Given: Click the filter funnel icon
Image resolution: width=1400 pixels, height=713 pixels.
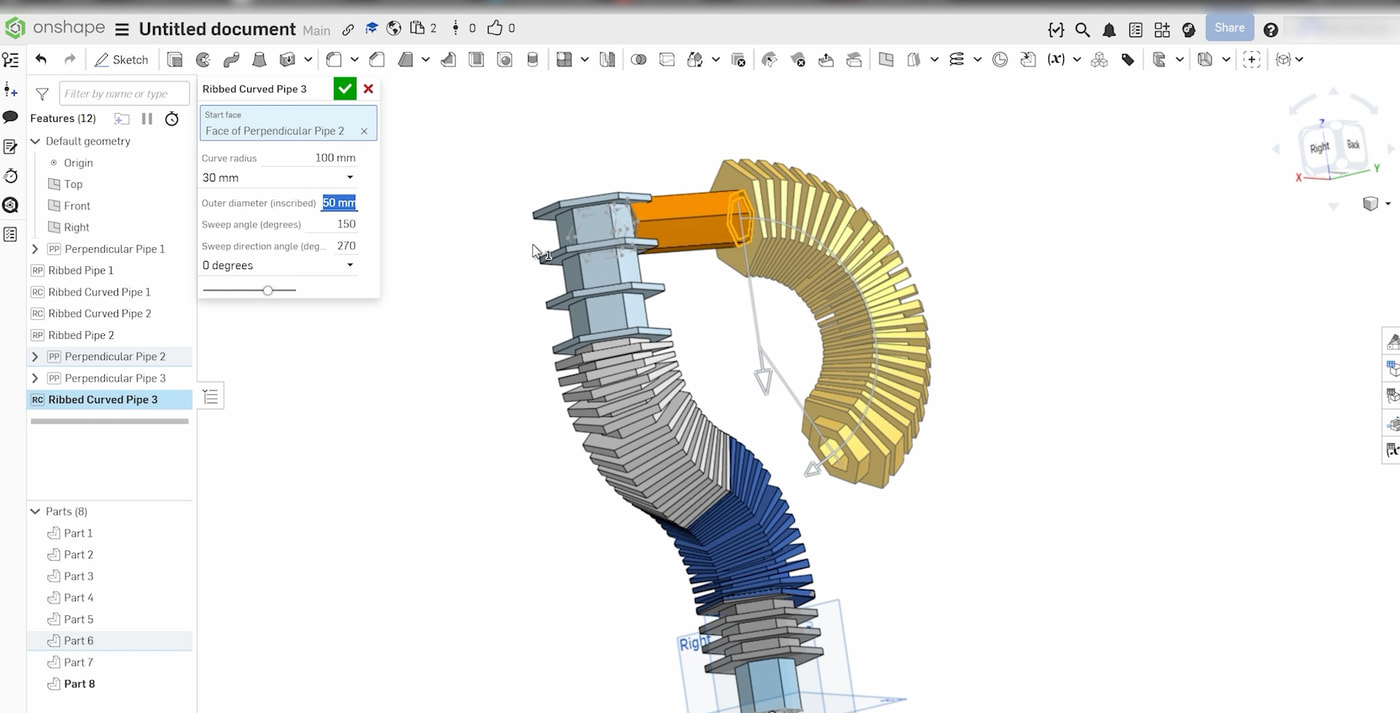Looking at the screenshot, I should (42, 94).
